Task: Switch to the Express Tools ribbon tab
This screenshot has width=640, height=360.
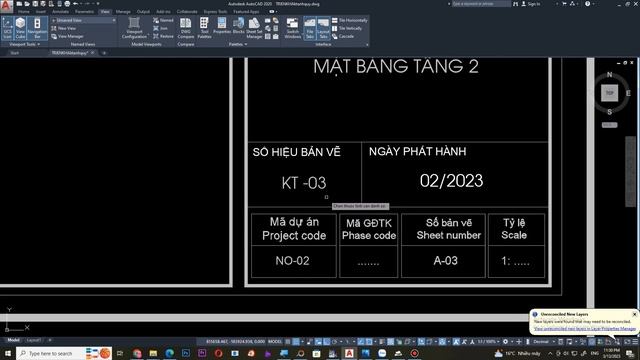Action: point(215,11)
